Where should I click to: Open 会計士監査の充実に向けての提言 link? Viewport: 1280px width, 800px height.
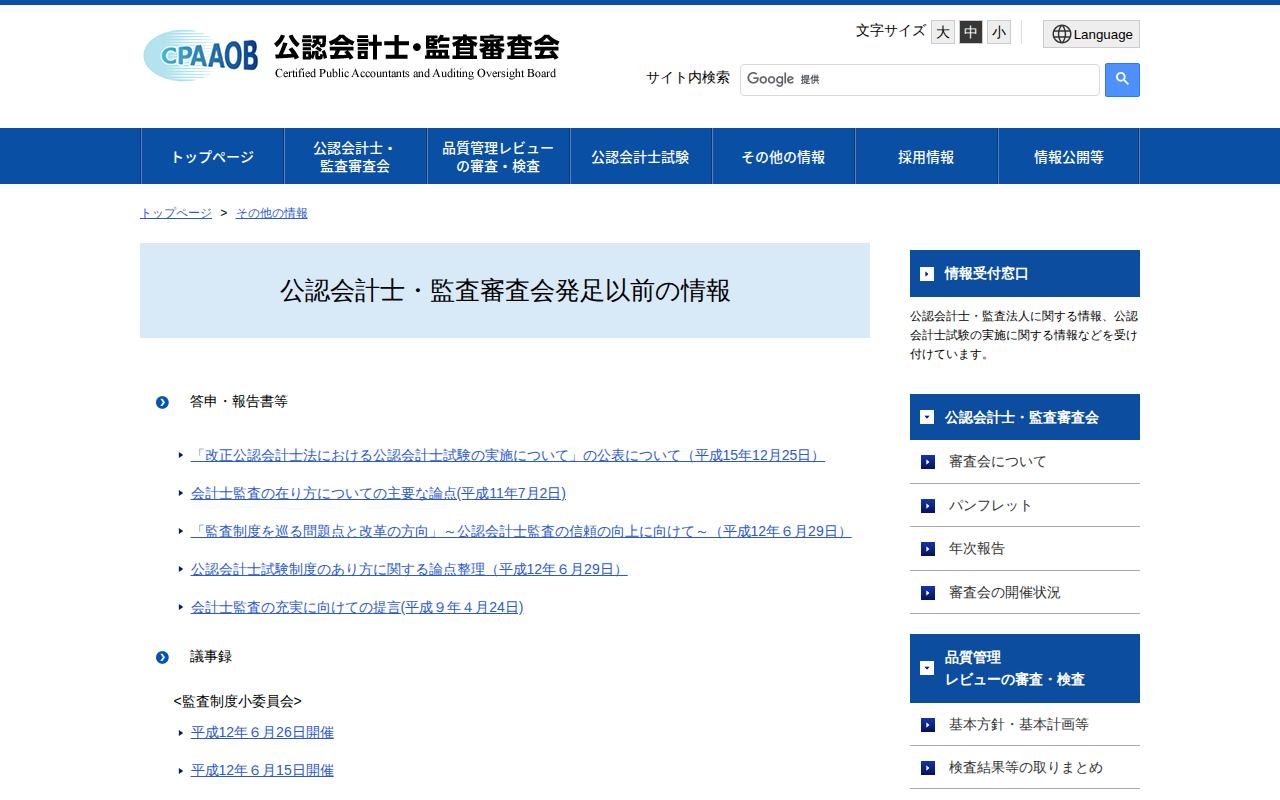pyautogui.click(x=357, y=607)
